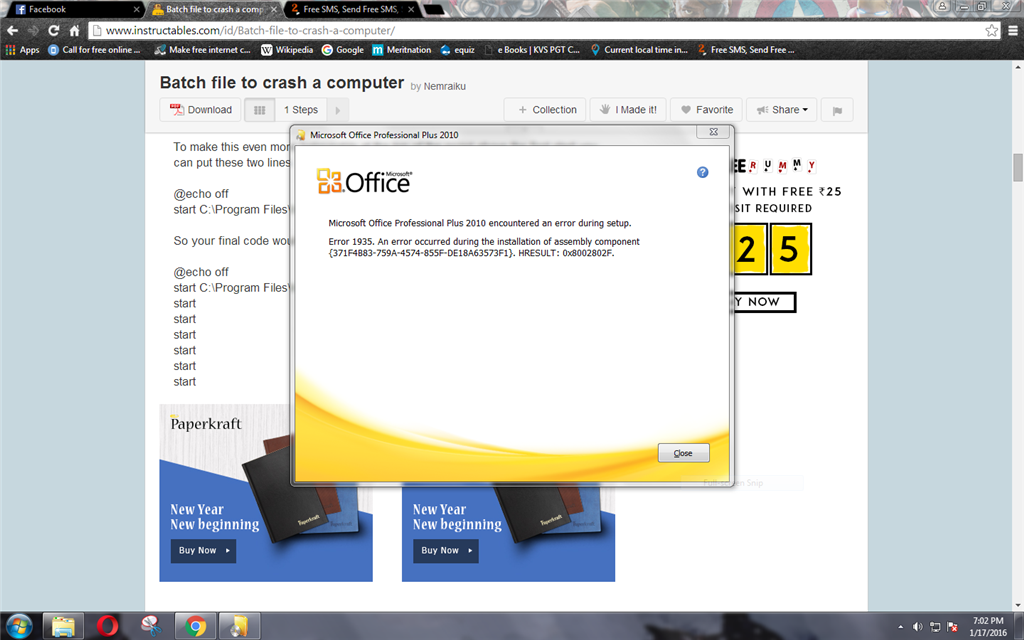Screen dimensions: 1024x640
Task: Download the instructable as PDF
Action: pyautogui.click(x=200, y=110)
